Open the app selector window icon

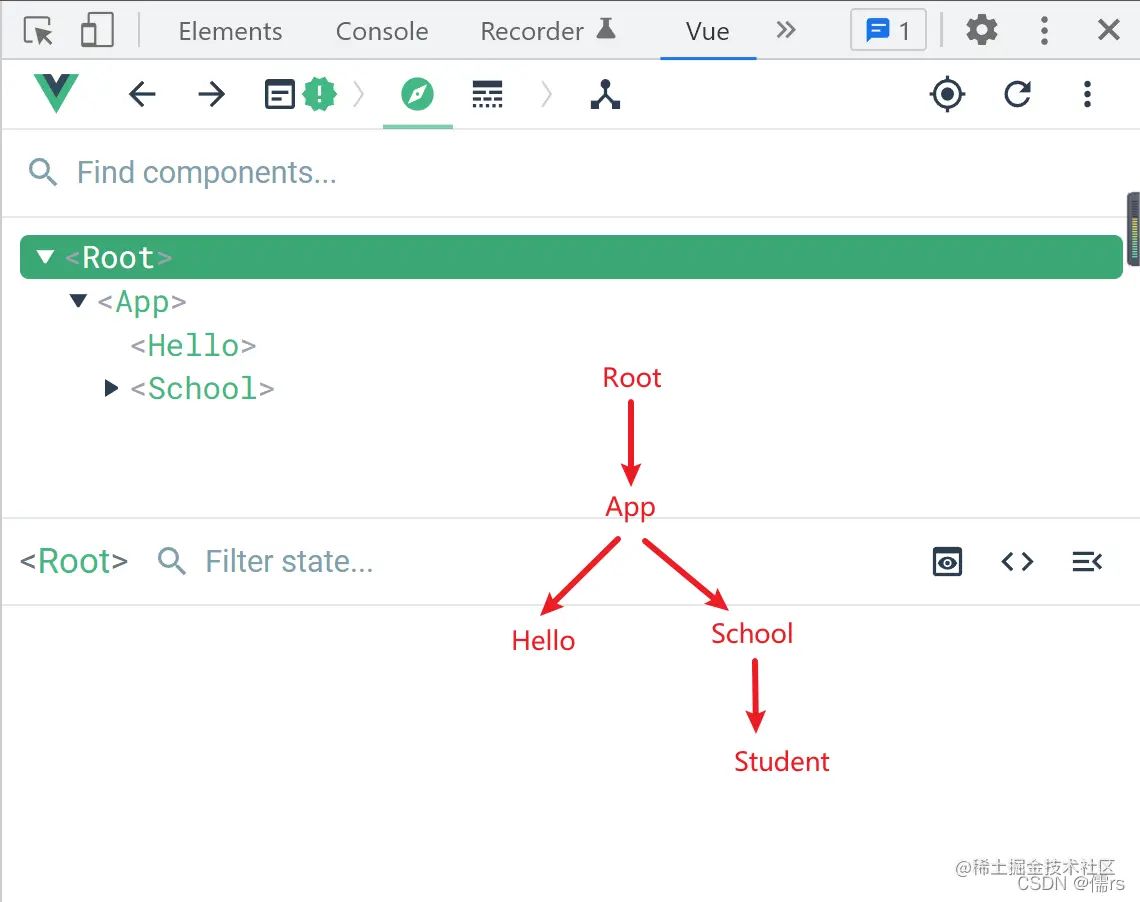[x=279, y=94]
